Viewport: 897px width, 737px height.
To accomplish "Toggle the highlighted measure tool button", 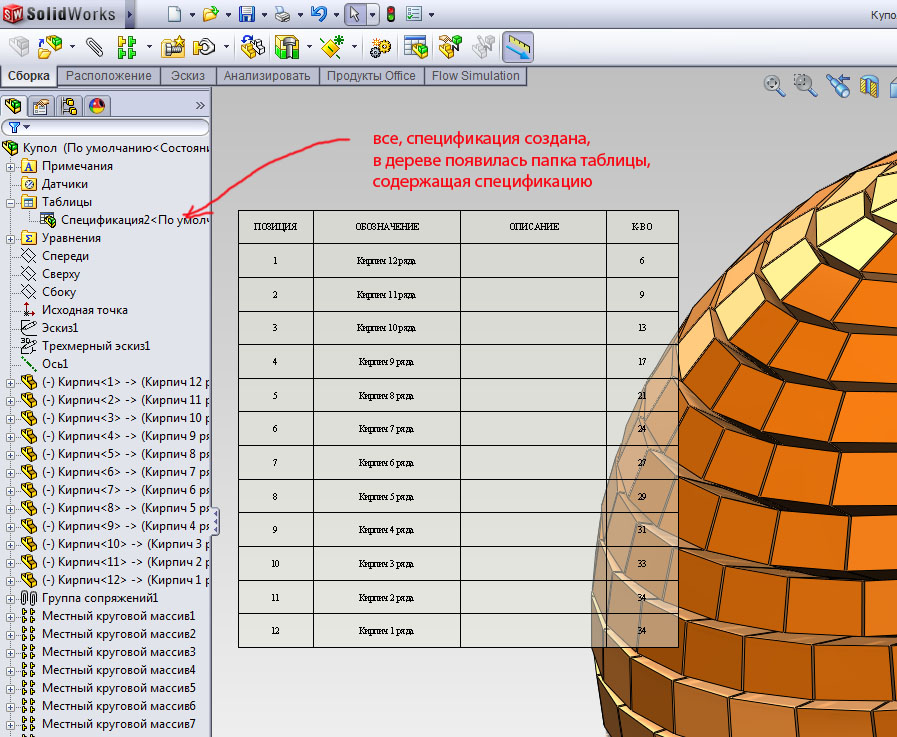I will coord(517,46).
